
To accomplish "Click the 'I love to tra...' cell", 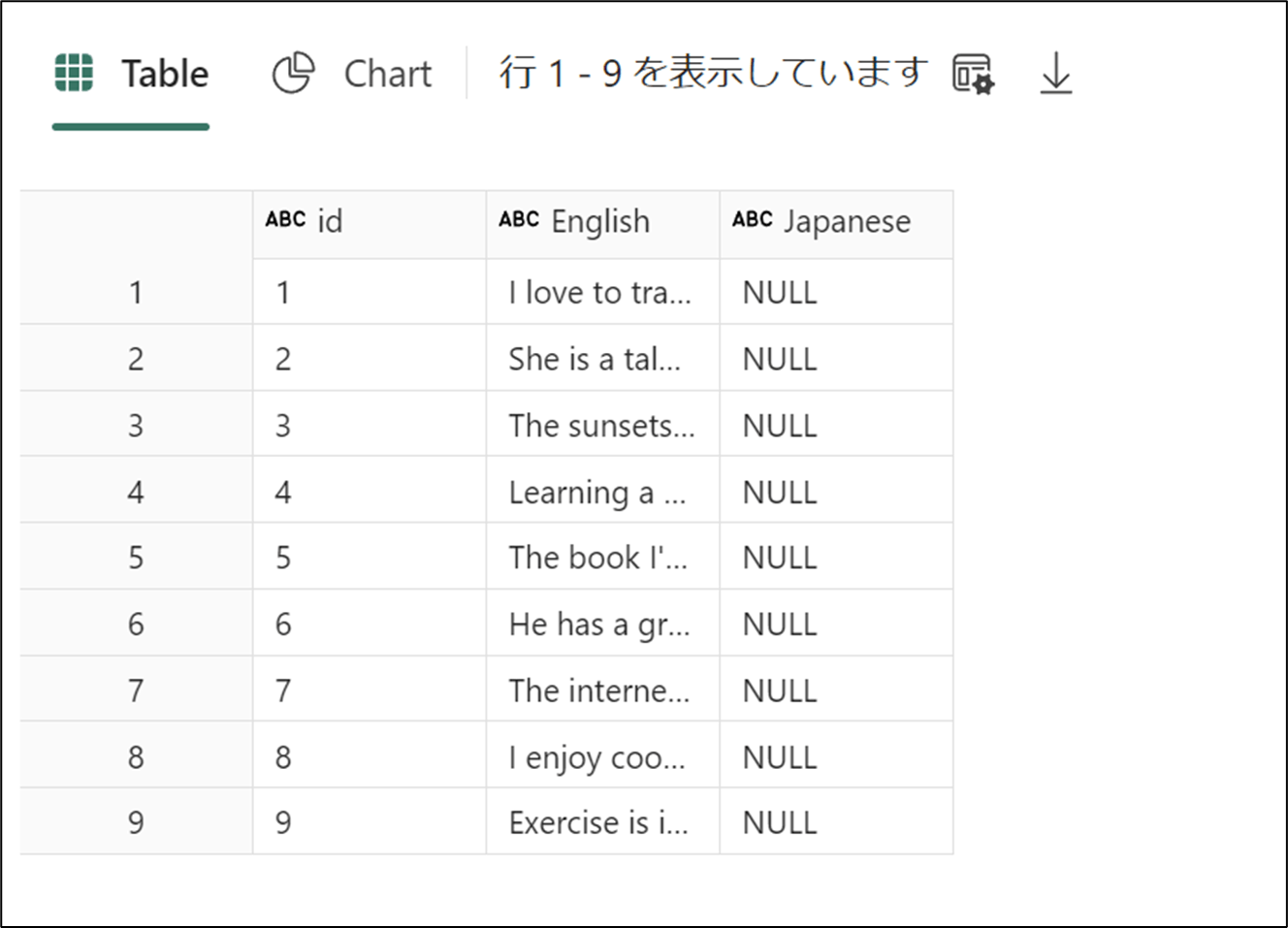I will (599, 293).
